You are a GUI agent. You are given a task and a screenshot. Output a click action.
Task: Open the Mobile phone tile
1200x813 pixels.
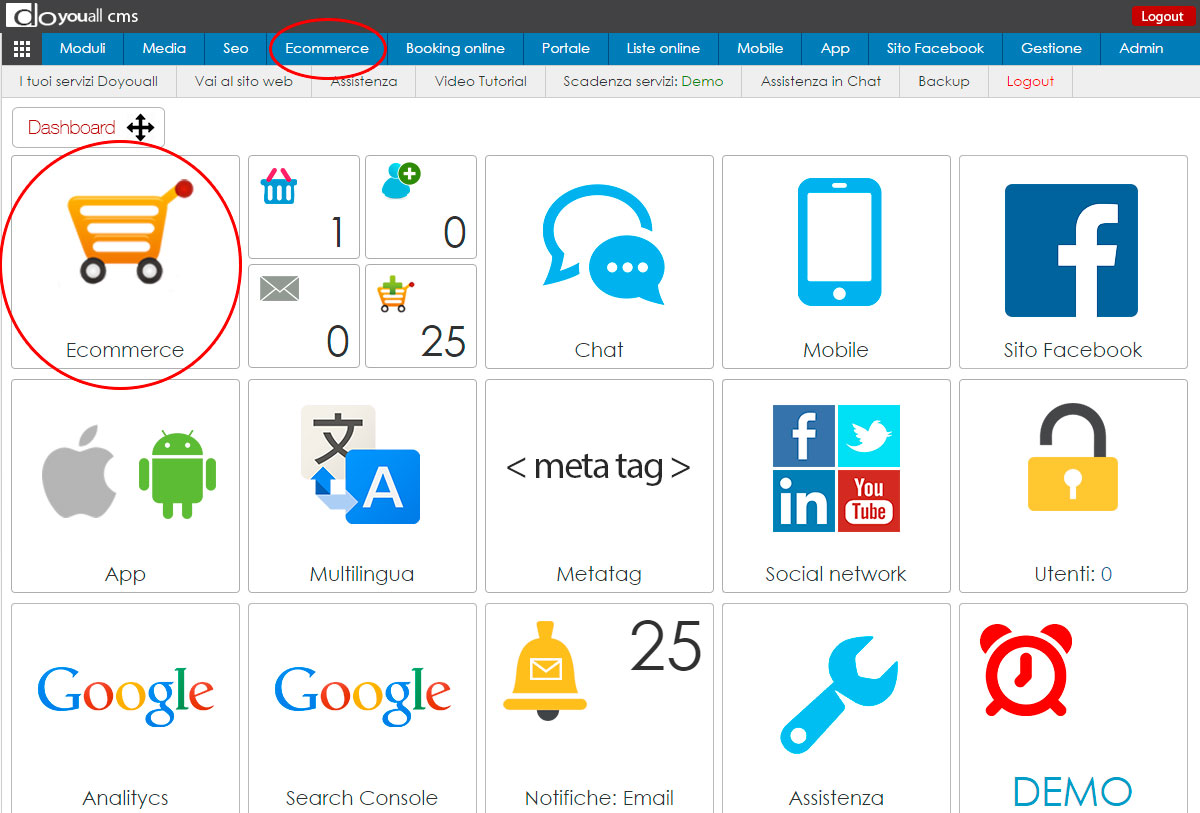[836, 262]
